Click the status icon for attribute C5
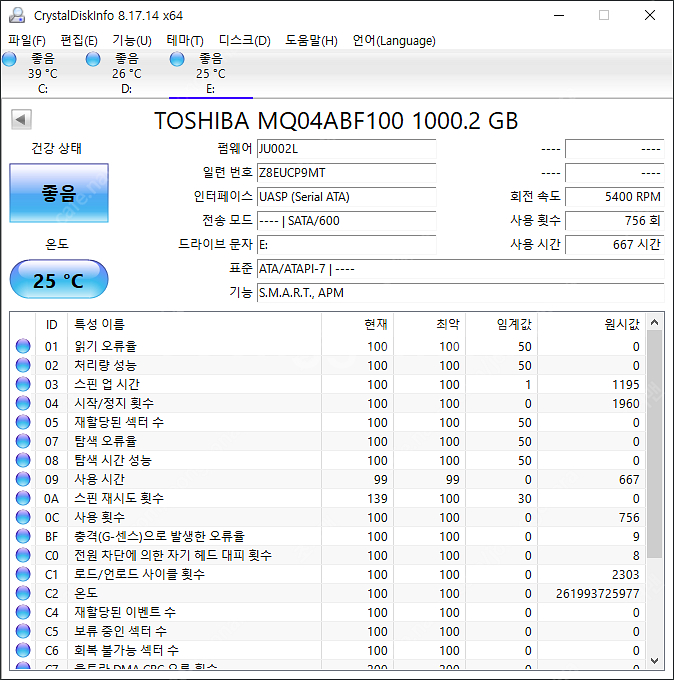Screen dimensions: 674x680 [23, 631]
